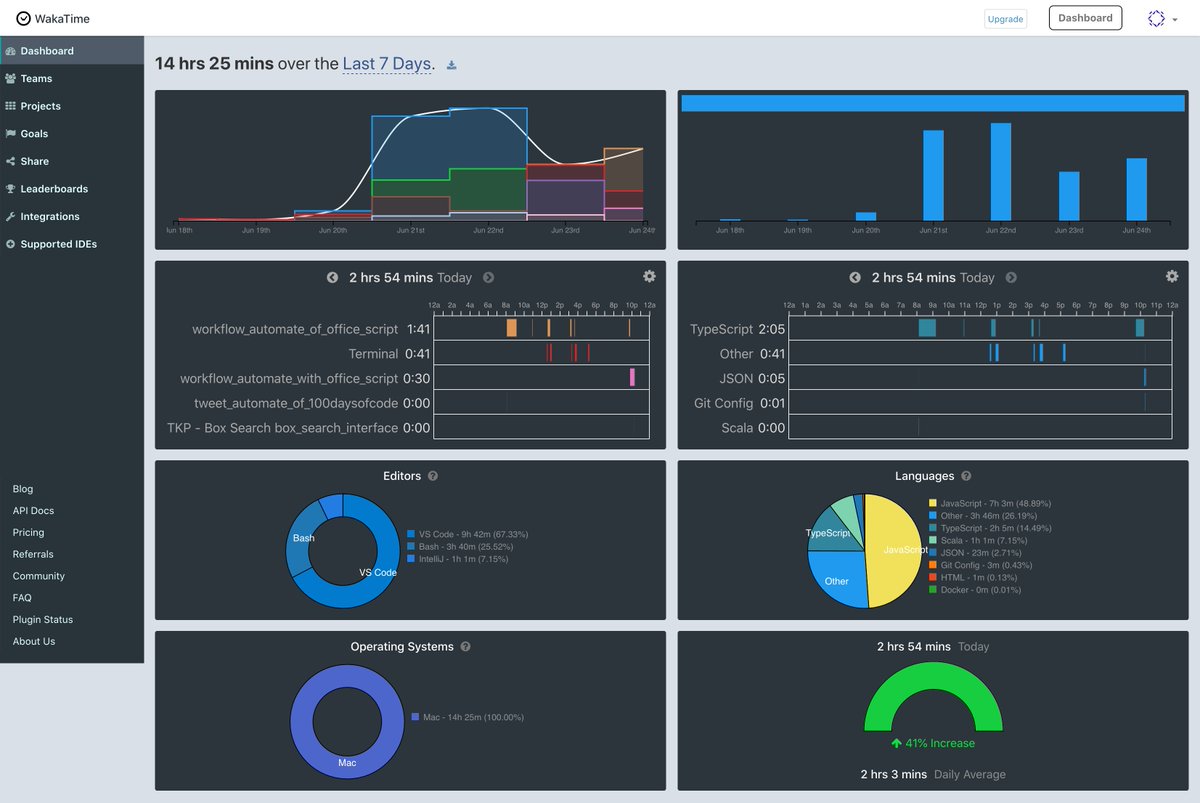This screenshot has width=1200, height=803.
Task: Open settings gear in languages timeline panel
Action: tap(1172, 276)
